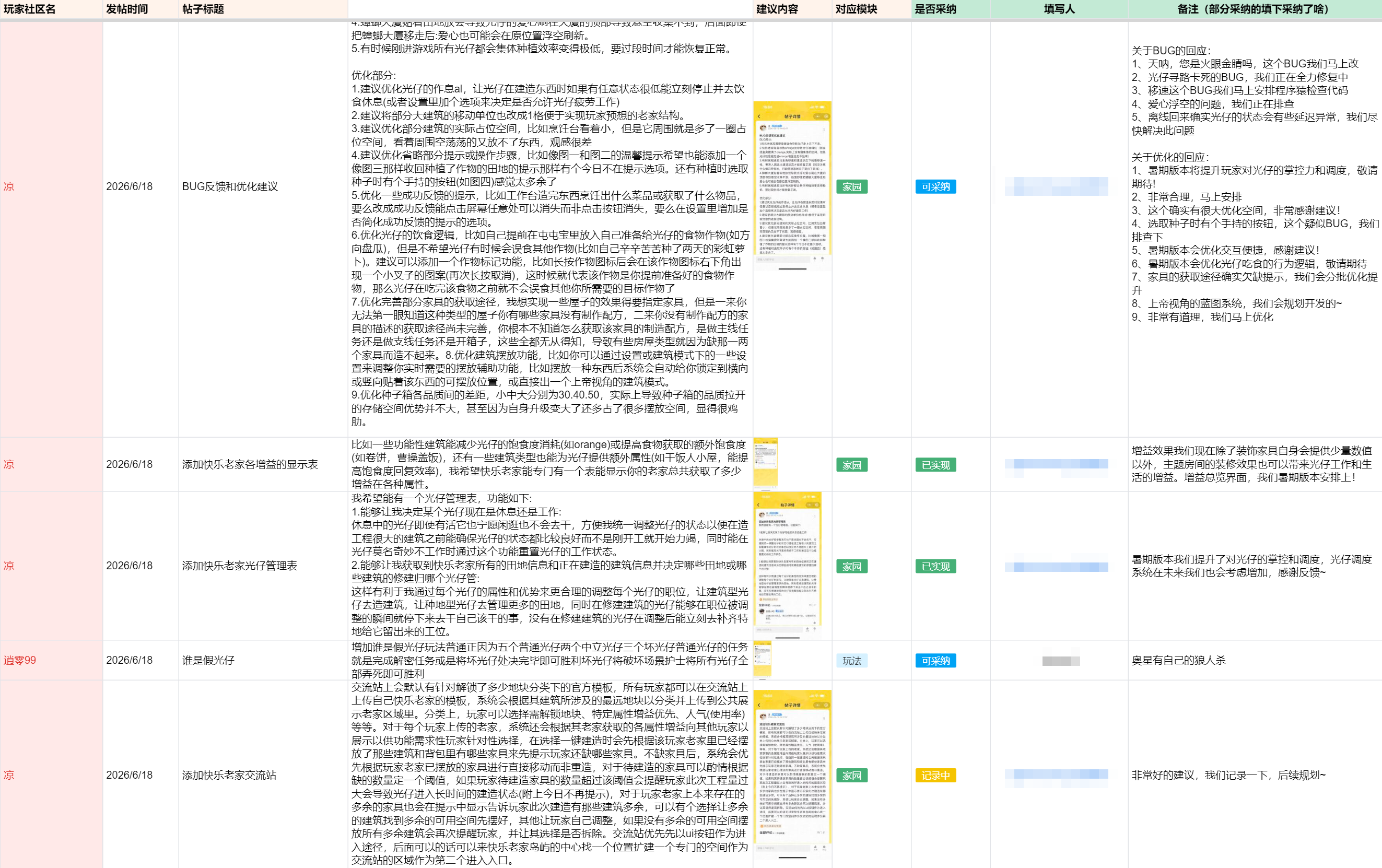Viewport: 1382px width, 868px height.
Task: Click blurred 填写人 cell in BUG反馈 row
Action: pyautogui.click(x=1057, y=186)
